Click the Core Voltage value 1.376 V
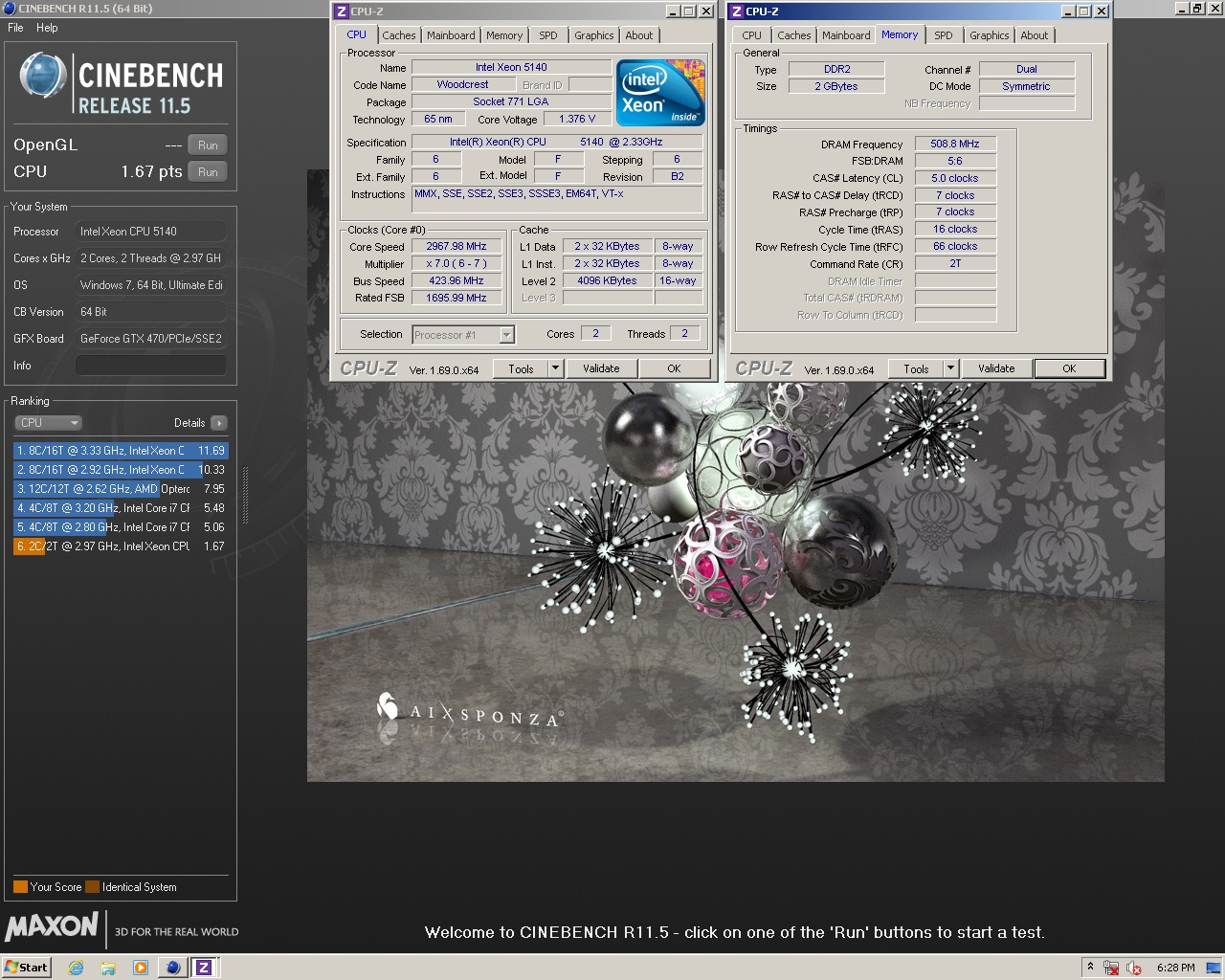 pyautogui.click(x=576, y=120)
